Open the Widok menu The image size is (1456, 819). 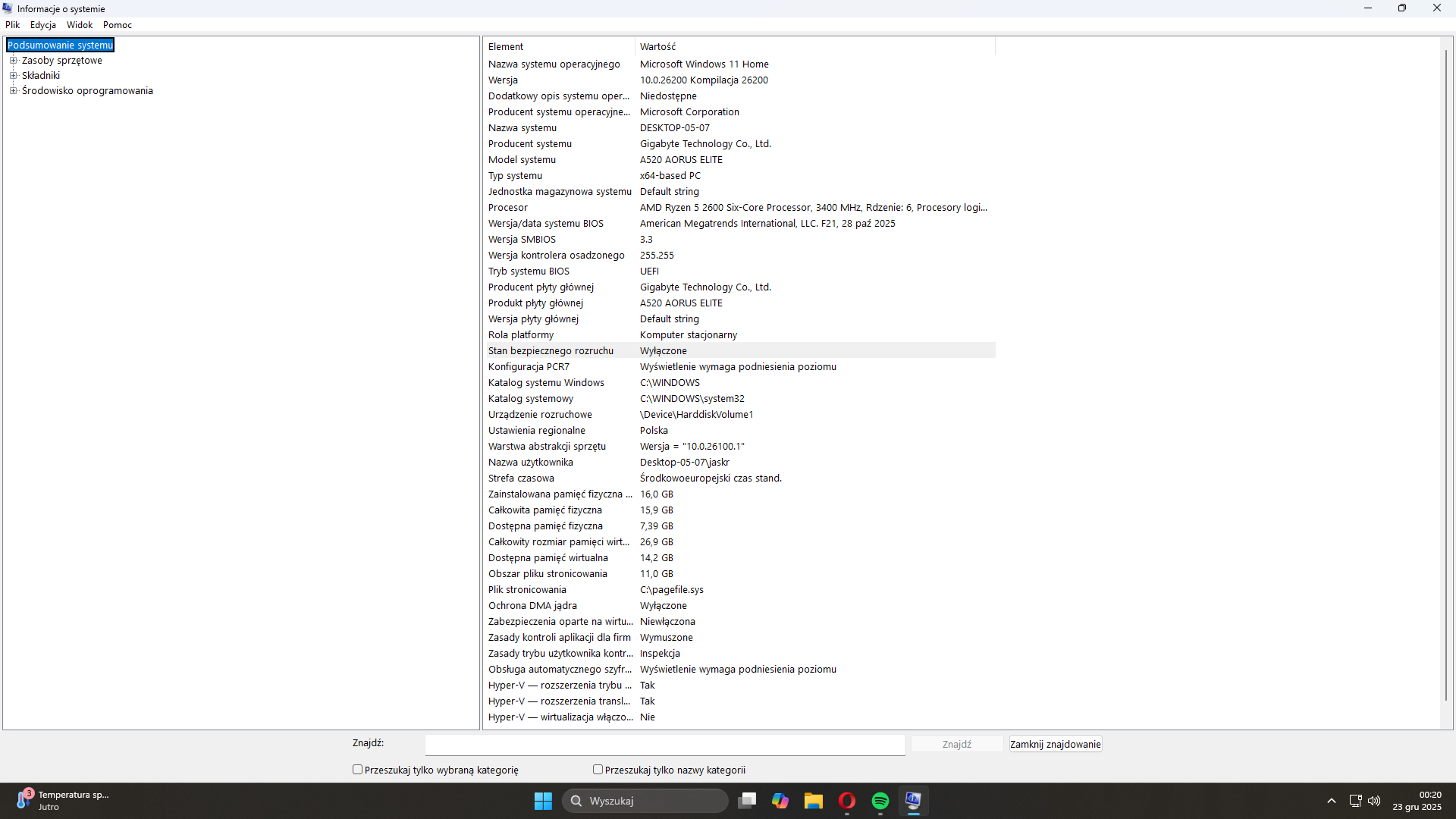pyautogui.click(x=80, y=25)
